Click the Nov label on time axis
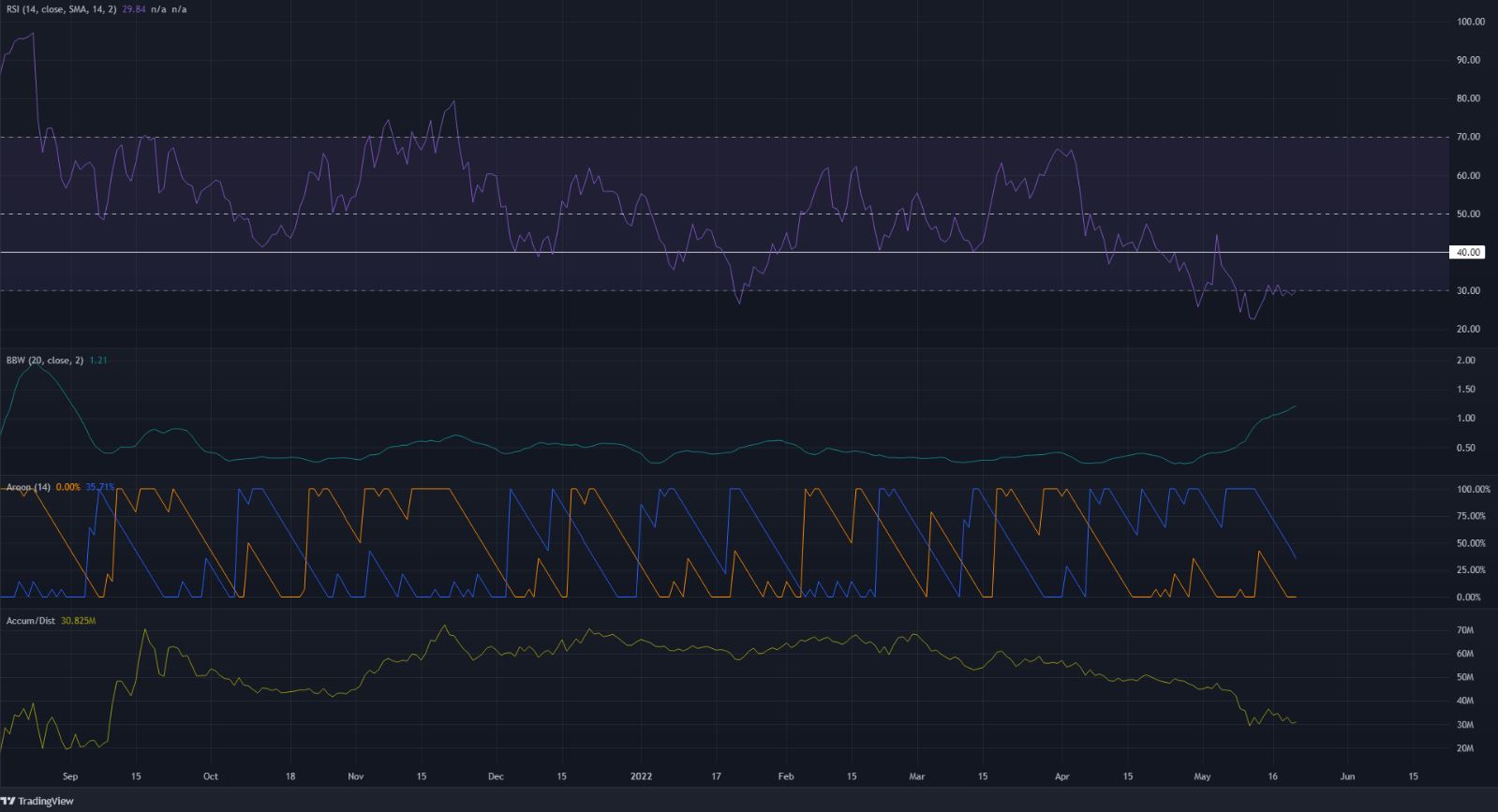This screenshot has width=1498, height=812. (354, 776)
